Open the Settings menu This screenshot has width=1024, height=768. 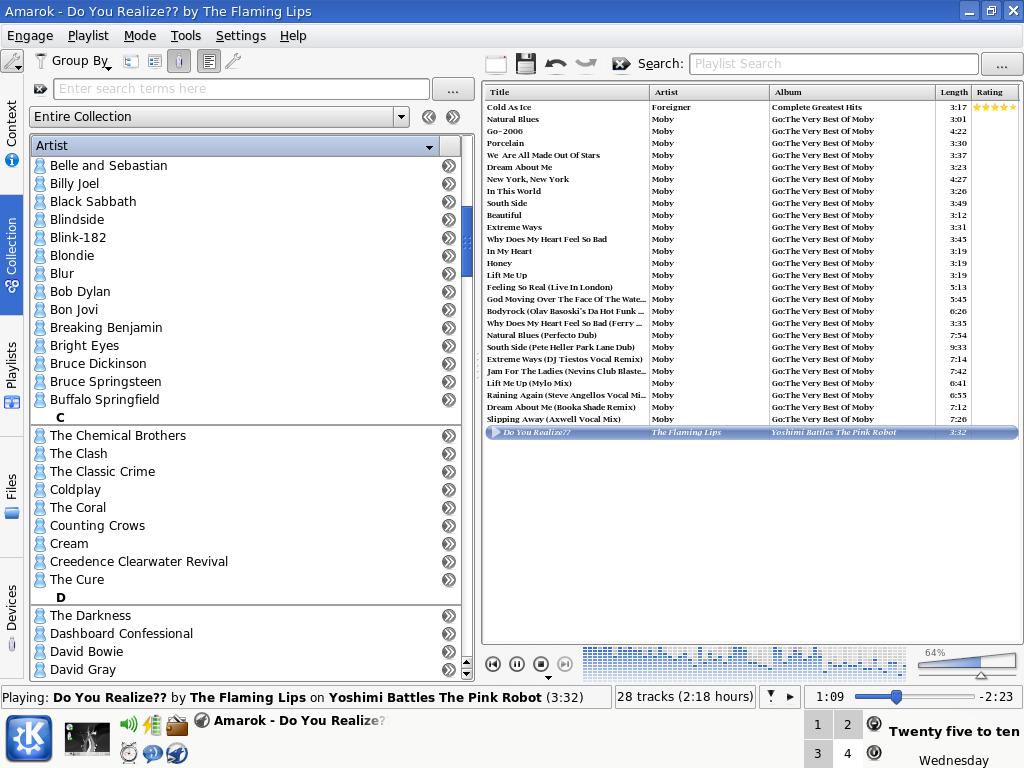coord(240,36)
